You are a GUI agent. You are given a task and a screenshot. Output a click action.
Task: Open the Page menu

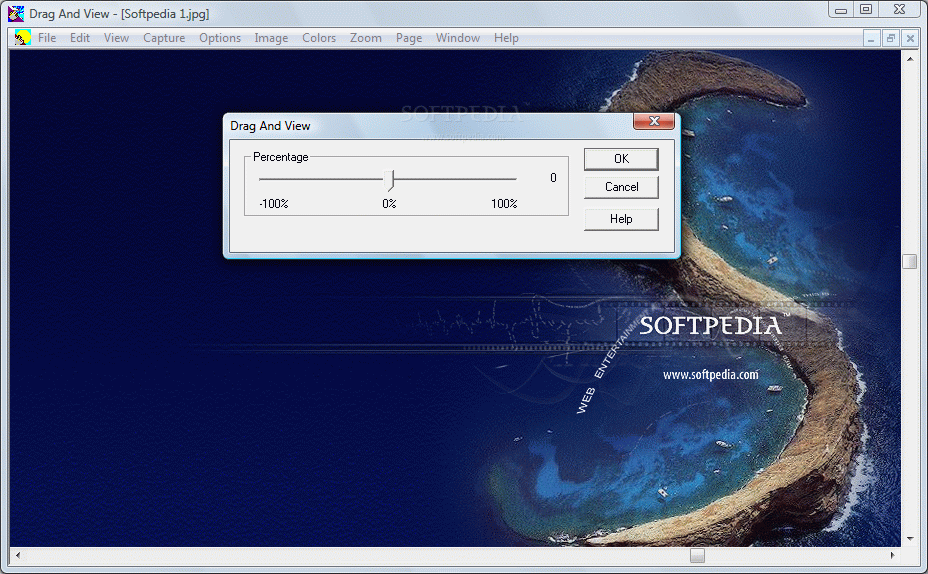(x=409, y=38)
